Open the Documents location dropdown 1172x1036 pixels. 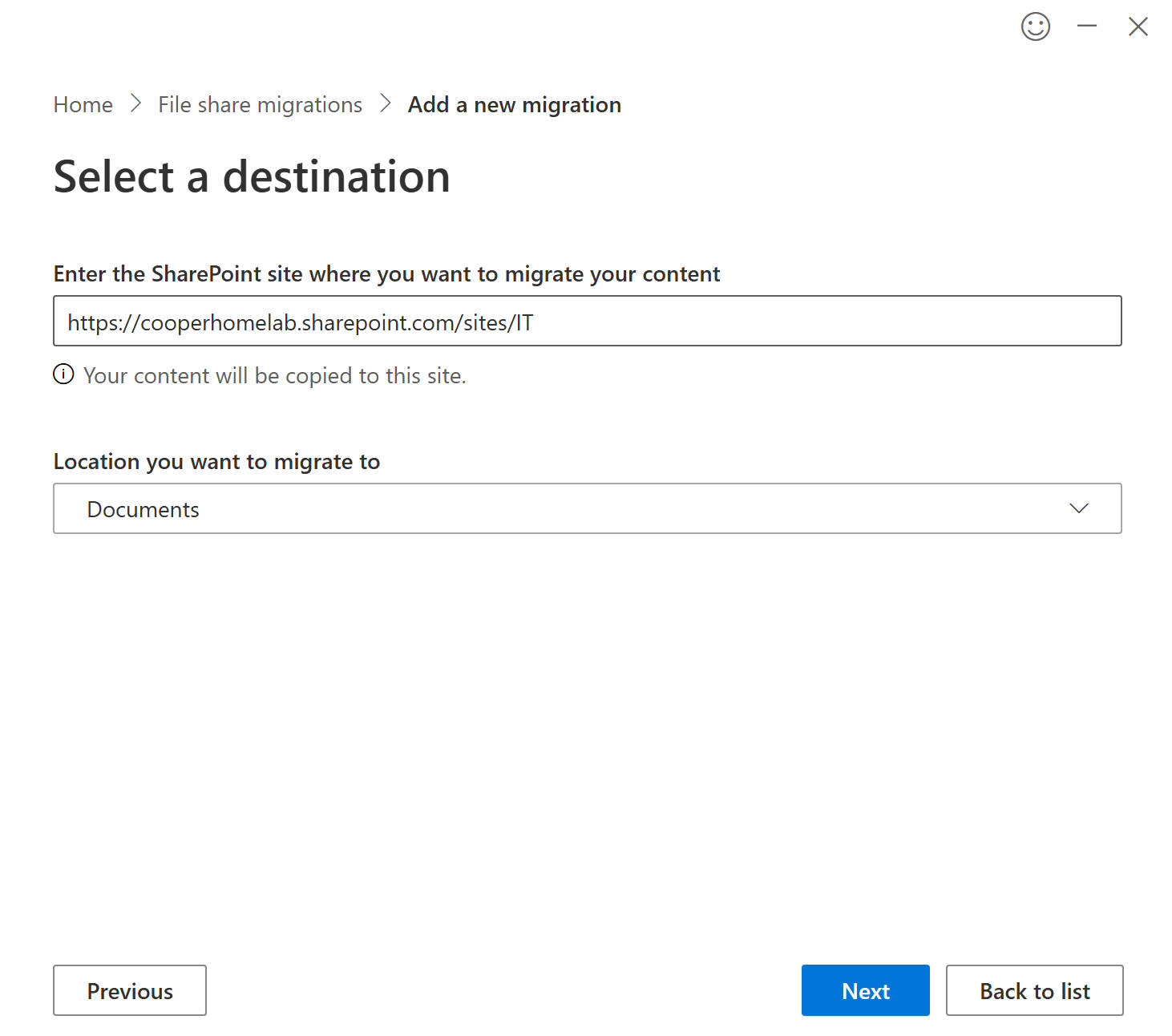tap(561, 508)
